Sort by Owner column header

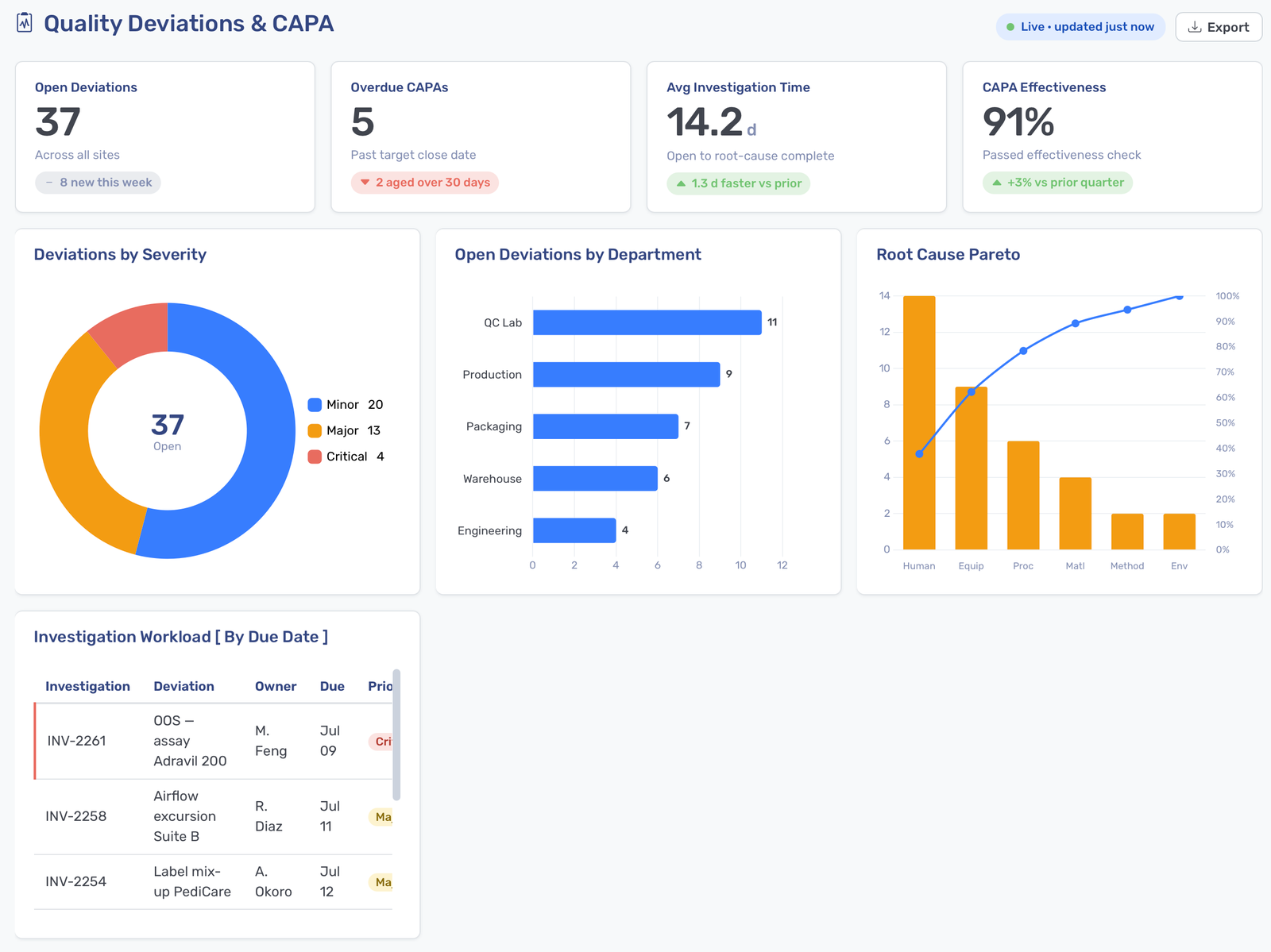276,687
